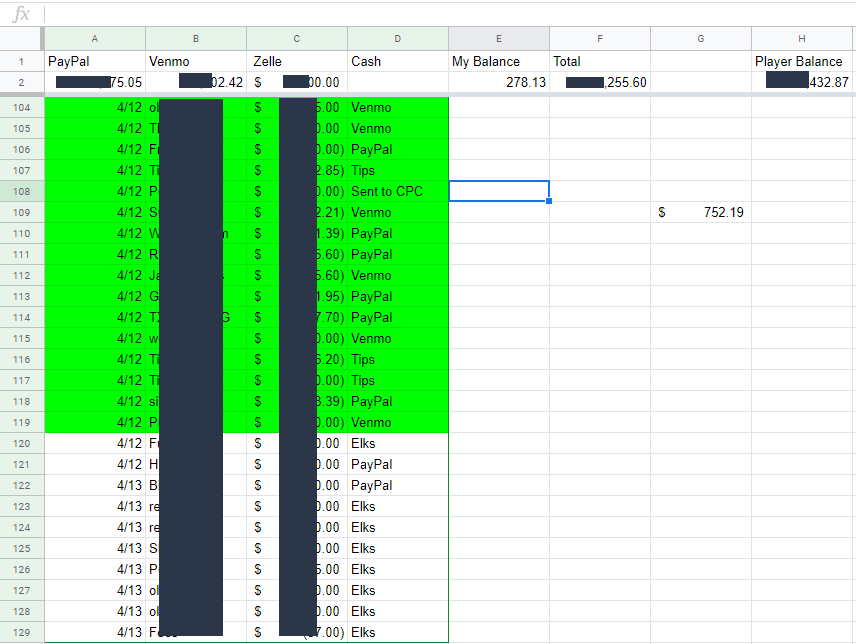Click the 'Player Balance' header cell
The height and width of the screenshot is (644, 856).
(x=802, y=61)
